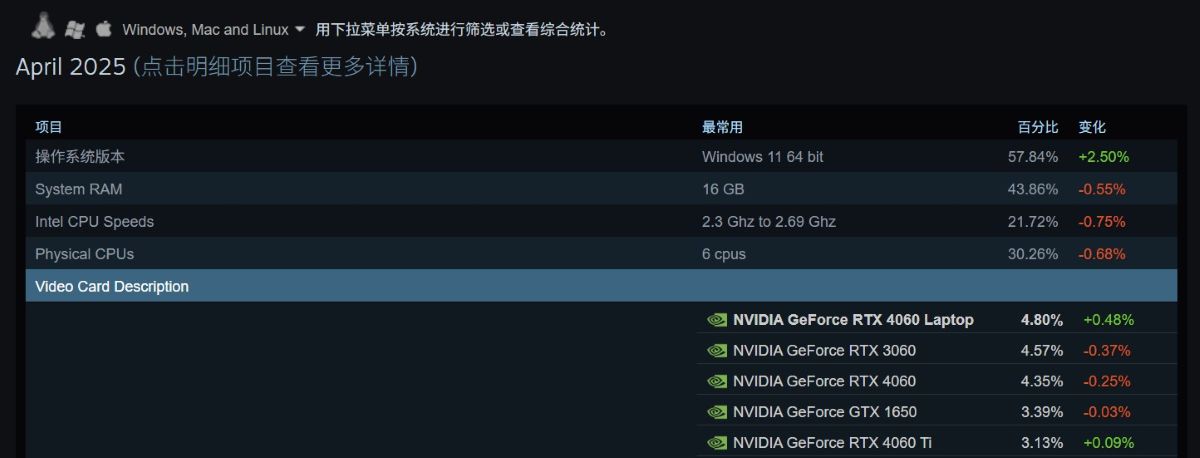
Task: Open the Windows, Mac and Linux dropdown
Action: click(214, 30)
